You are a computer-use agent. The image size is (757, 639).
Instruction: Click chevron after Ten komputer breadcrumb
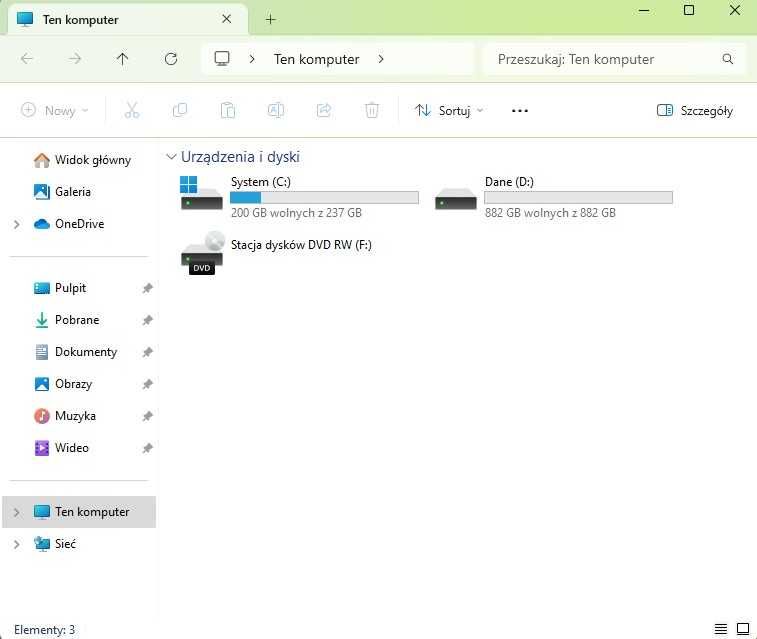(x=381, y=59)
